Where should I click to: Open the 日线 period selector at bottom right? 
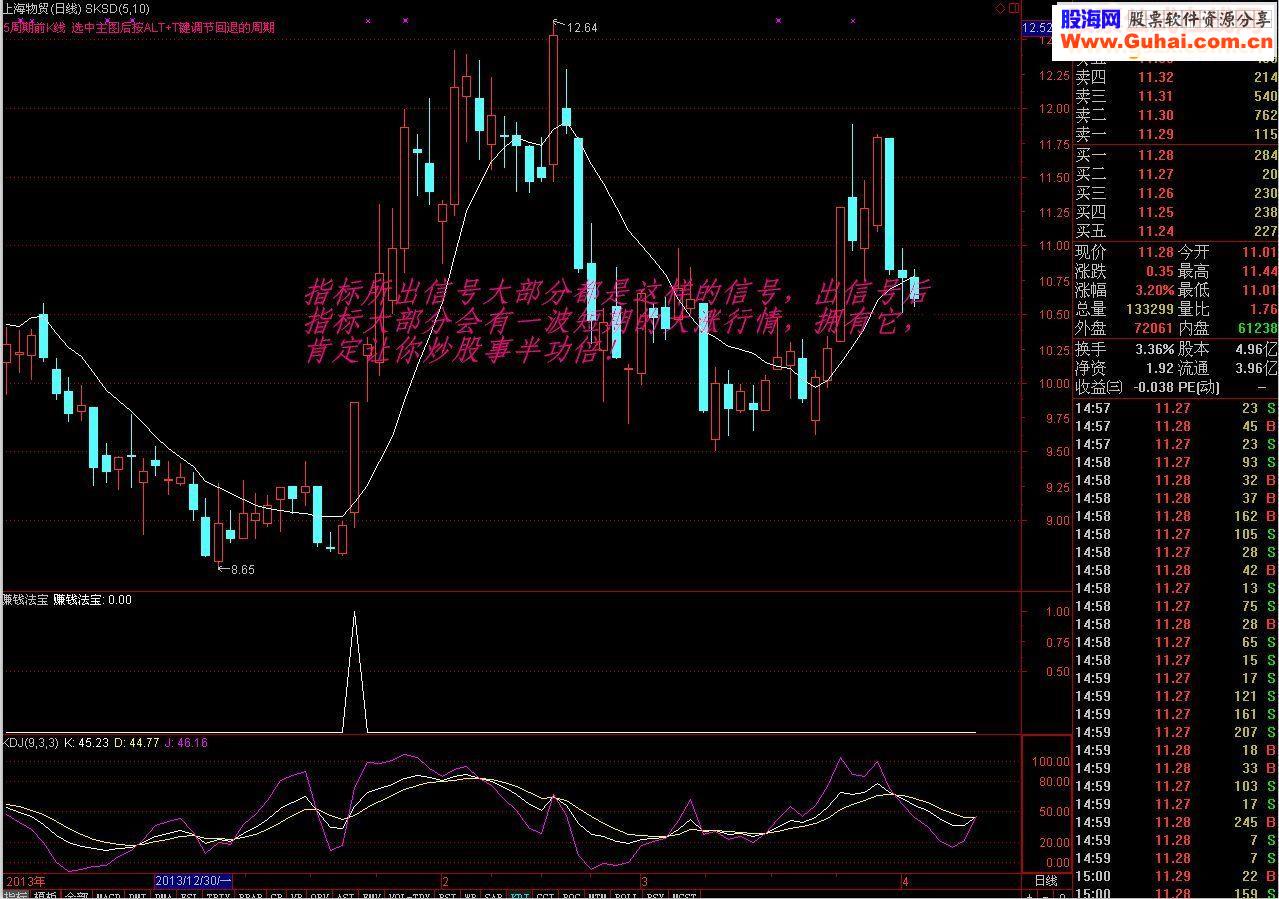[1044, 881]
